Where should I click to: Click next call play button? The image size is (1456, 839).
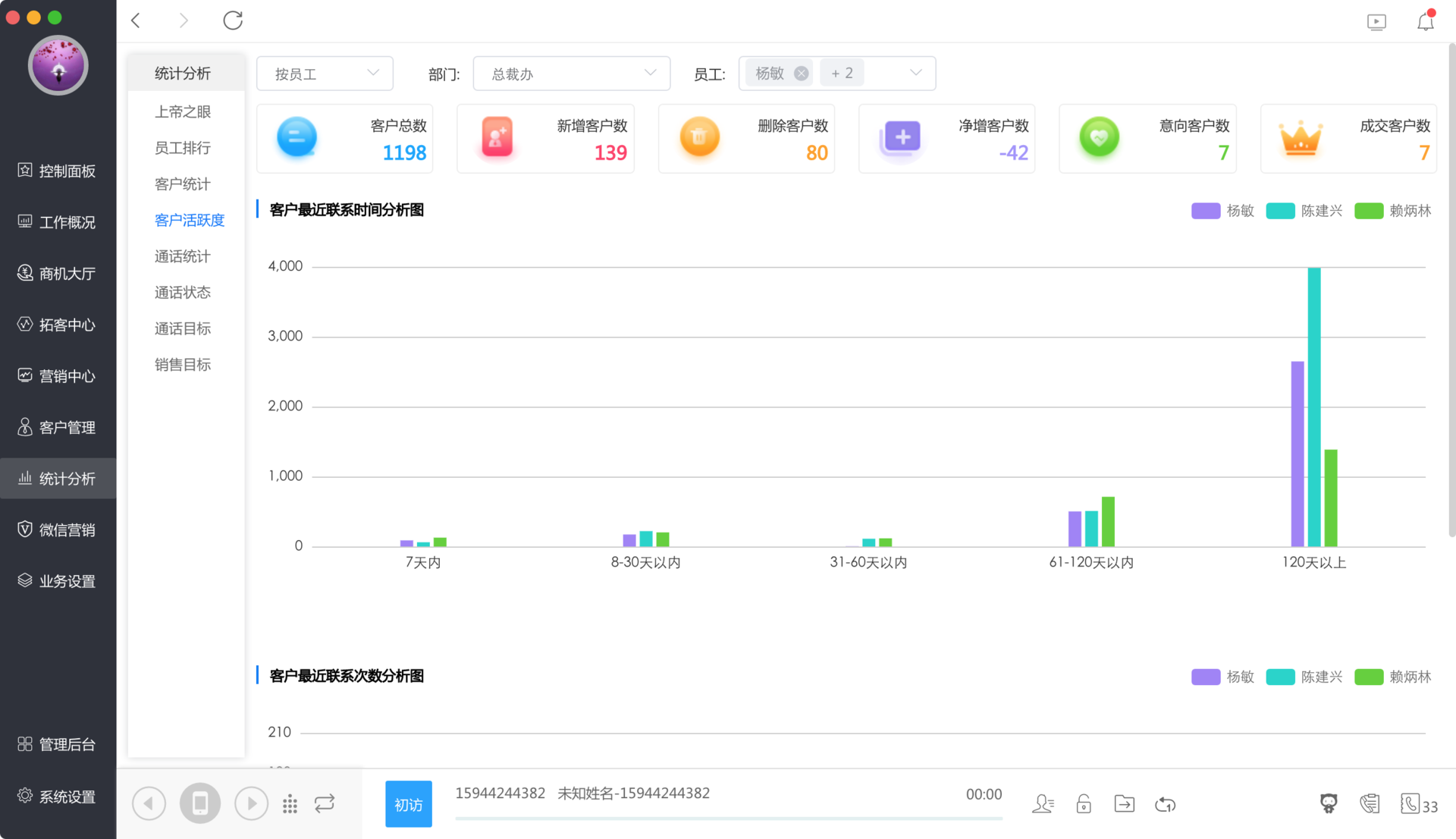click(252, 803)
